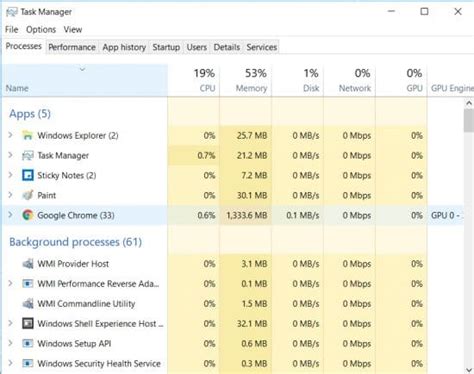The image size is (474, 374).
Task: Close the Task Manager window
Action: click(x=458, y=12)
